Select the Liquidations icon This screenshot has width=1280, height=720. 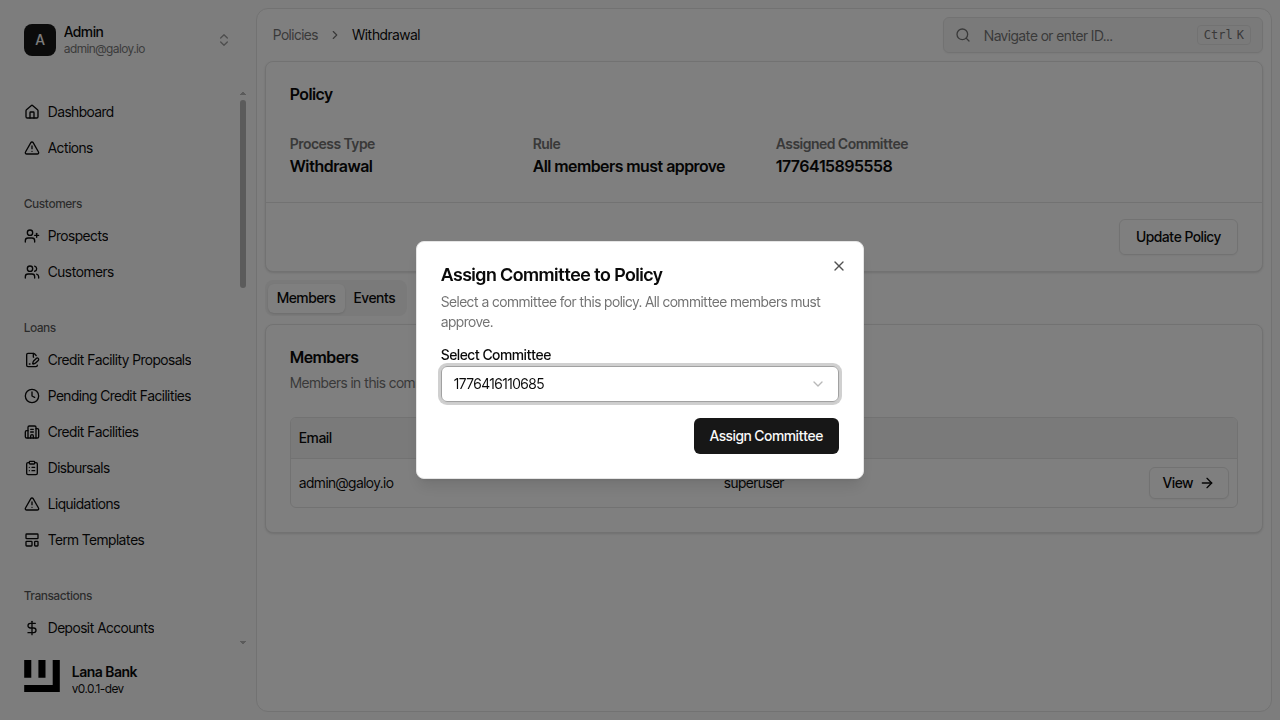click(31, 503)
